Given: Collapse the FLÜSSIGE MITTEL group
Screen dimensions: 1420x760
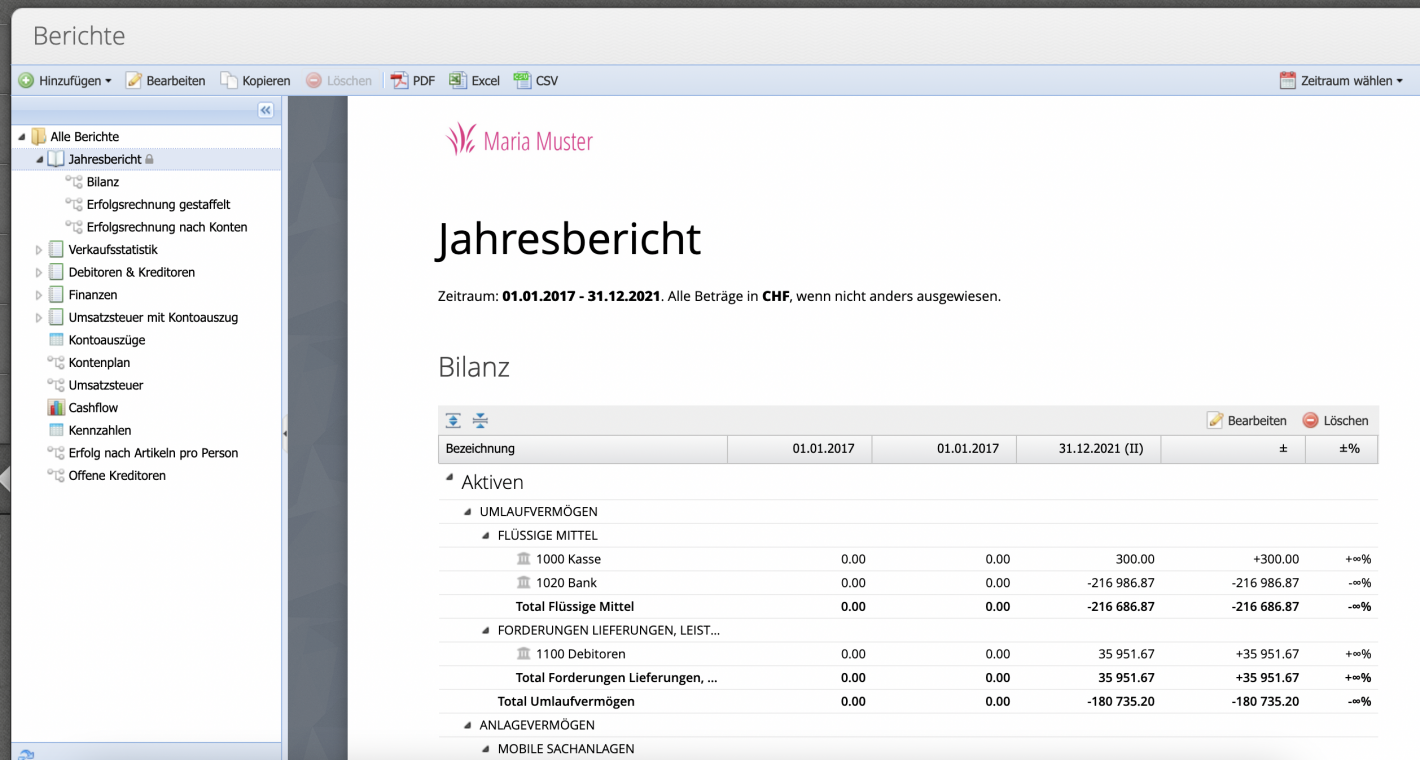Looking at the screenshot, I should (x=485, y=535).
